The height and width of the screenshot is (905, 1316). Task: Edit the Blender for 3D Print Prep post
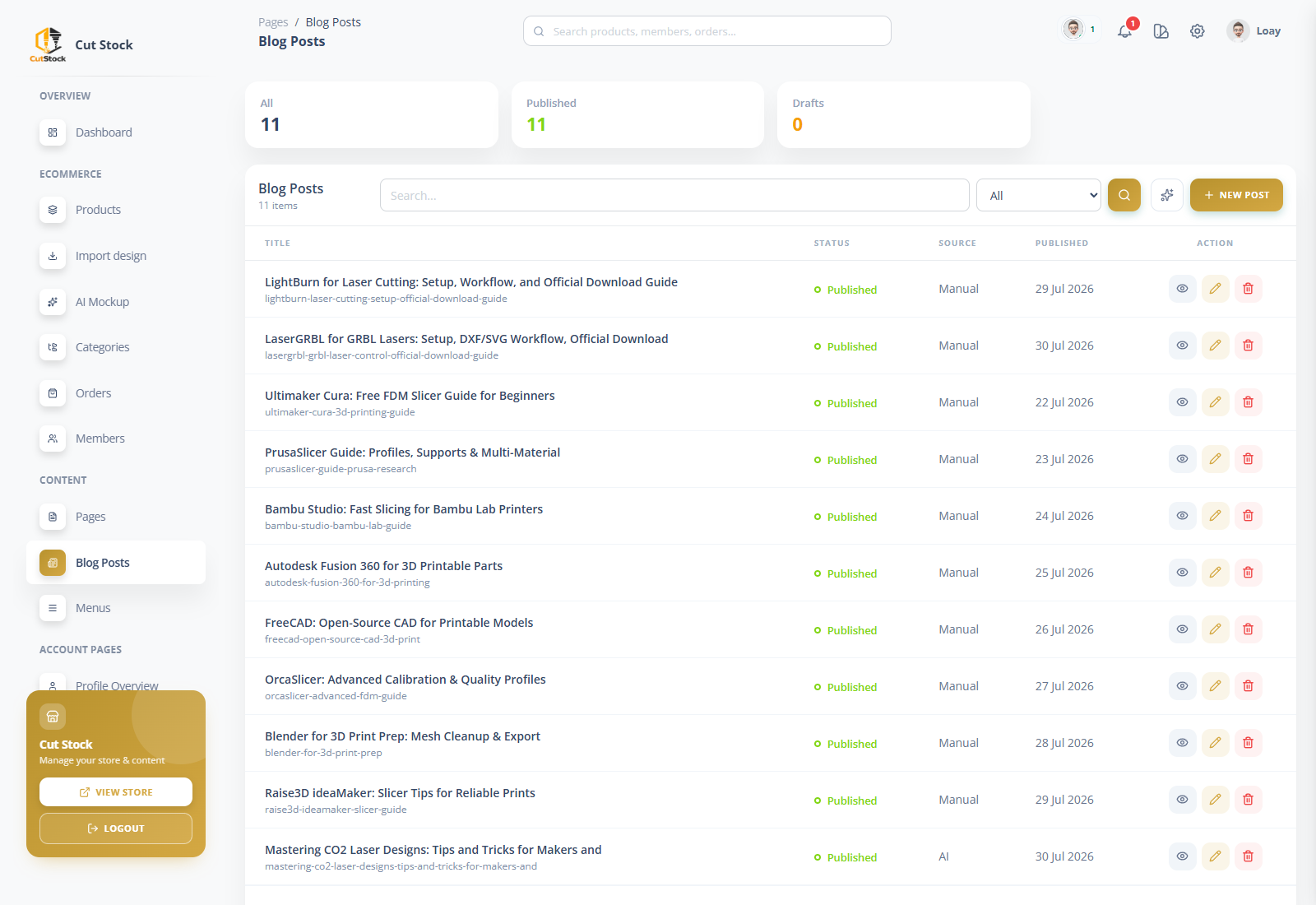[1216, 743]
